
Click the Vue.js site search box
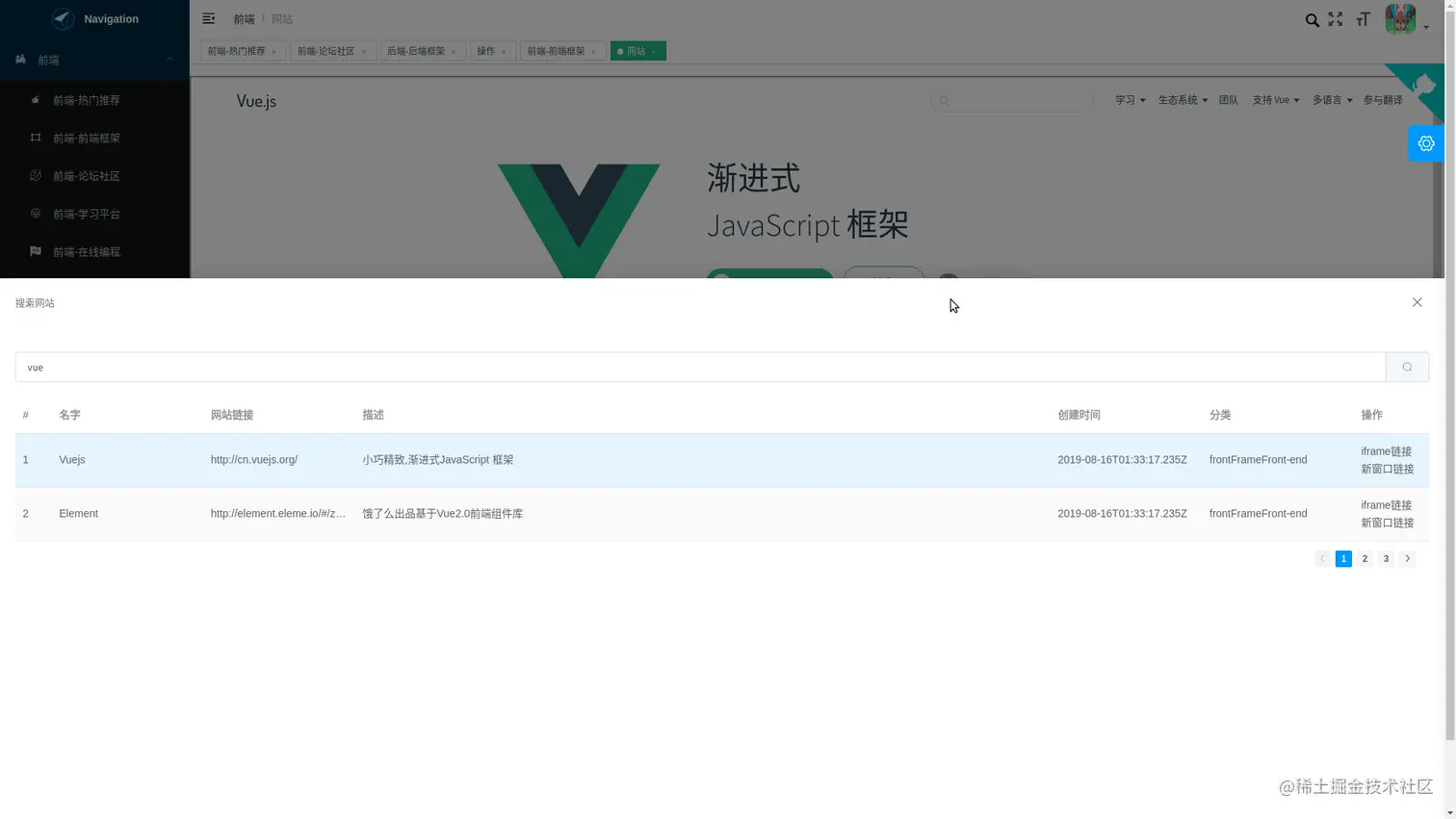[x=1011, y=101]
